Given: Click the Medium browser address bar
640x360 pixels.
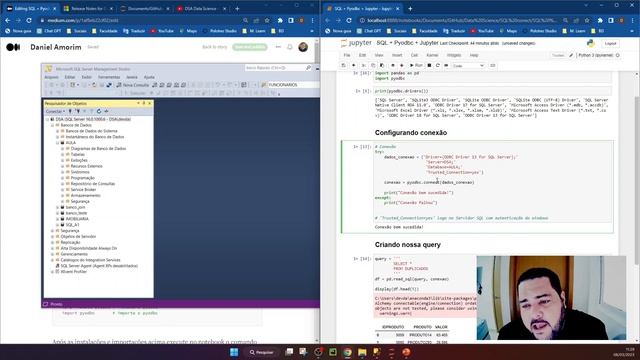Looking at the screenshot, I should pyautogui.click(x=139, y=20).
